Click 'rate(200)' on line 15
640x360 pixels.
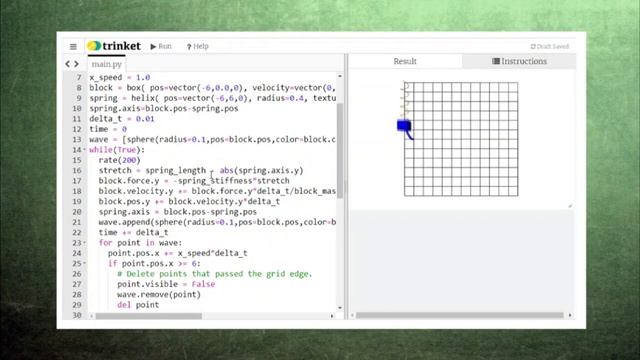tap(119, 160)
